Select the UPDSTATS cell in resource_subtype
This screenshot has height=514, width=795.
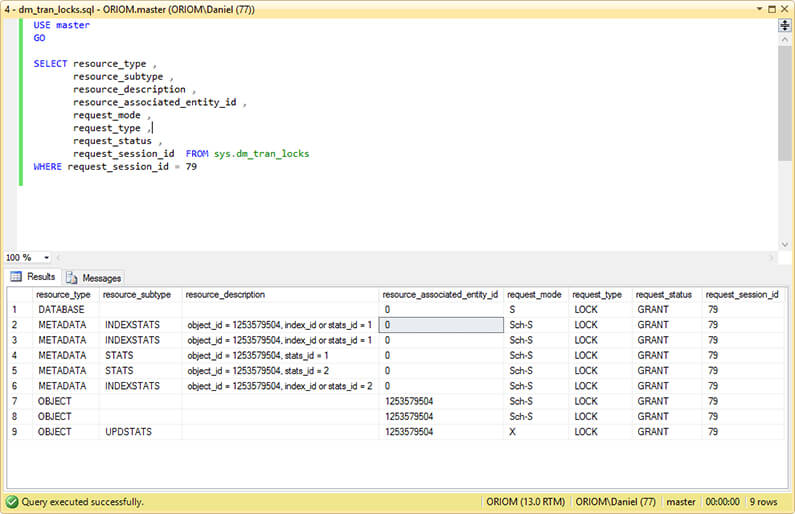click(128, 432)
